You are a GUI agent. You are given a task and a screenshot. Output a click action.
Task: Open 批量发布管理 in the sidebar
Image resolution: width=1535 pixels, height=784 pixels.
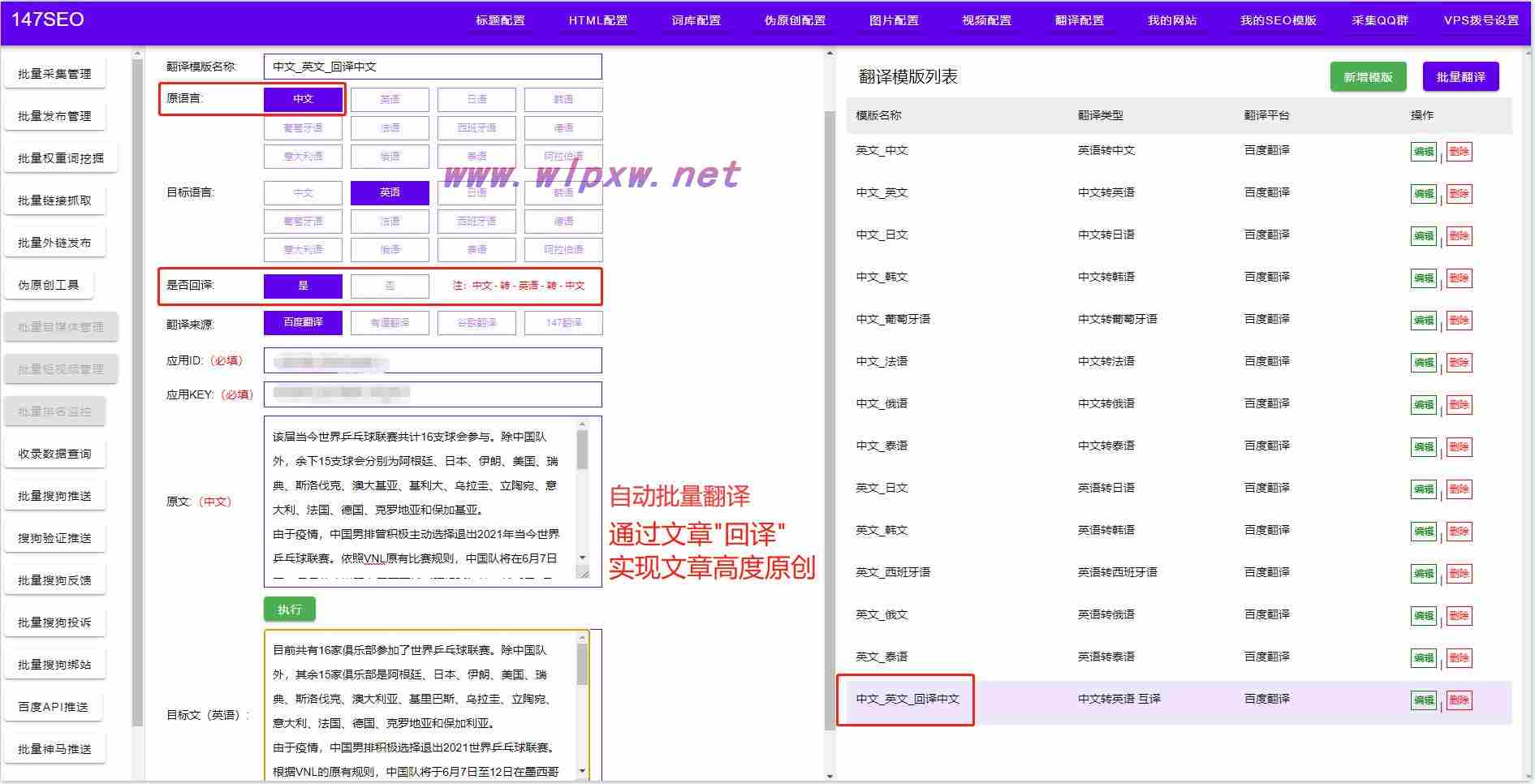54,116
